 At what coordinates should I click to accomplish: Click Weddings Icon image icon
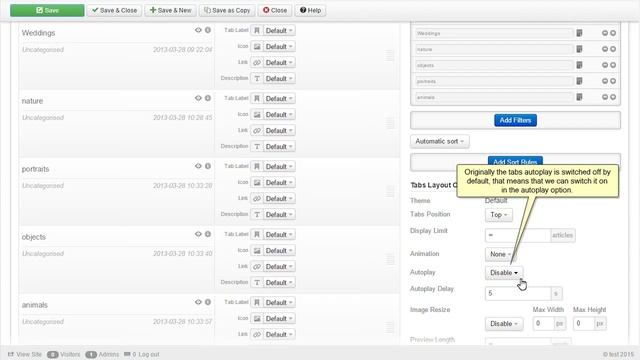(x=257, y=47)
